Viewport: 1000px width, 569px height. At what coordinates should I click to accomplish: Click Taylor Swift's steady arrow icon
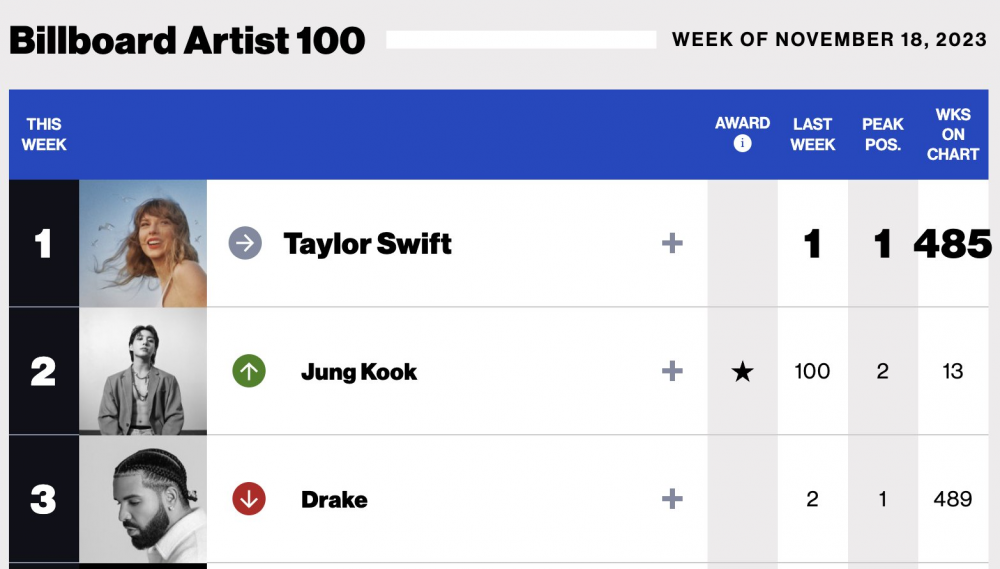tap(246, 243)
